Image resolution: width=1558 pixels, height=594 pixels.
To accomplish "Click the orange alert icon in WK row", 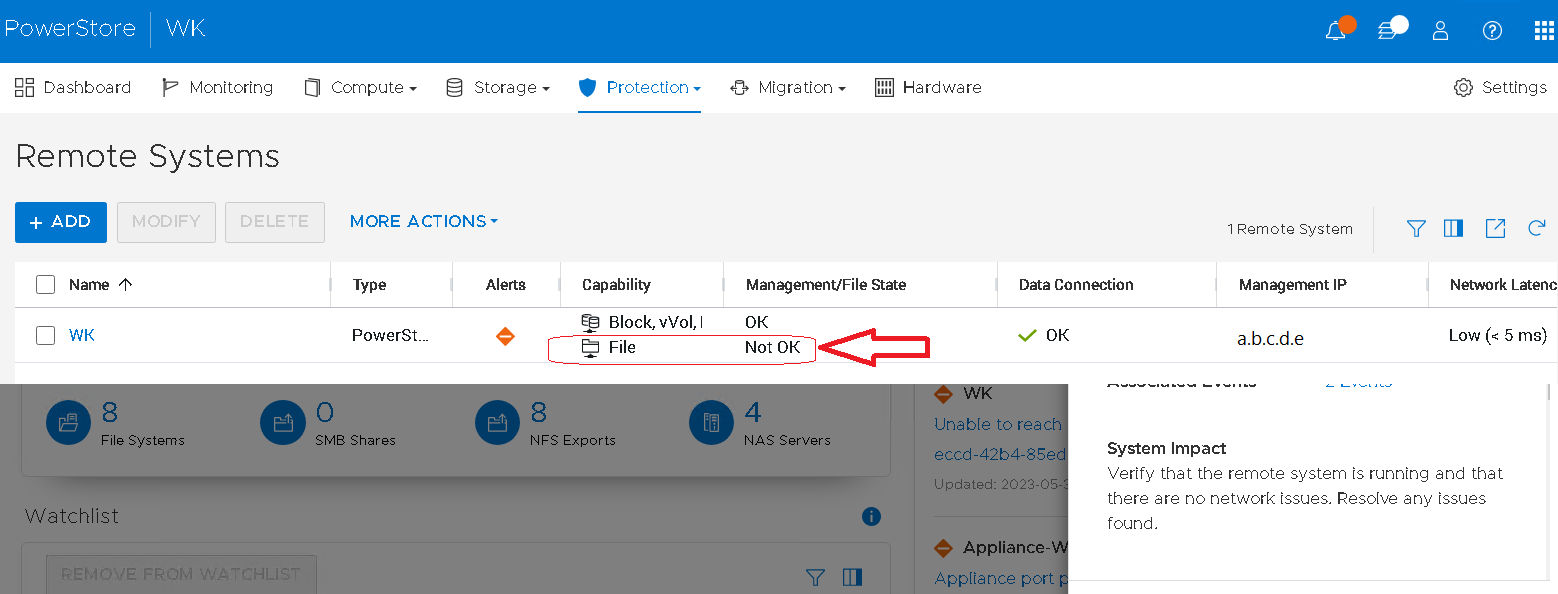I will click(x=505, y=335).
